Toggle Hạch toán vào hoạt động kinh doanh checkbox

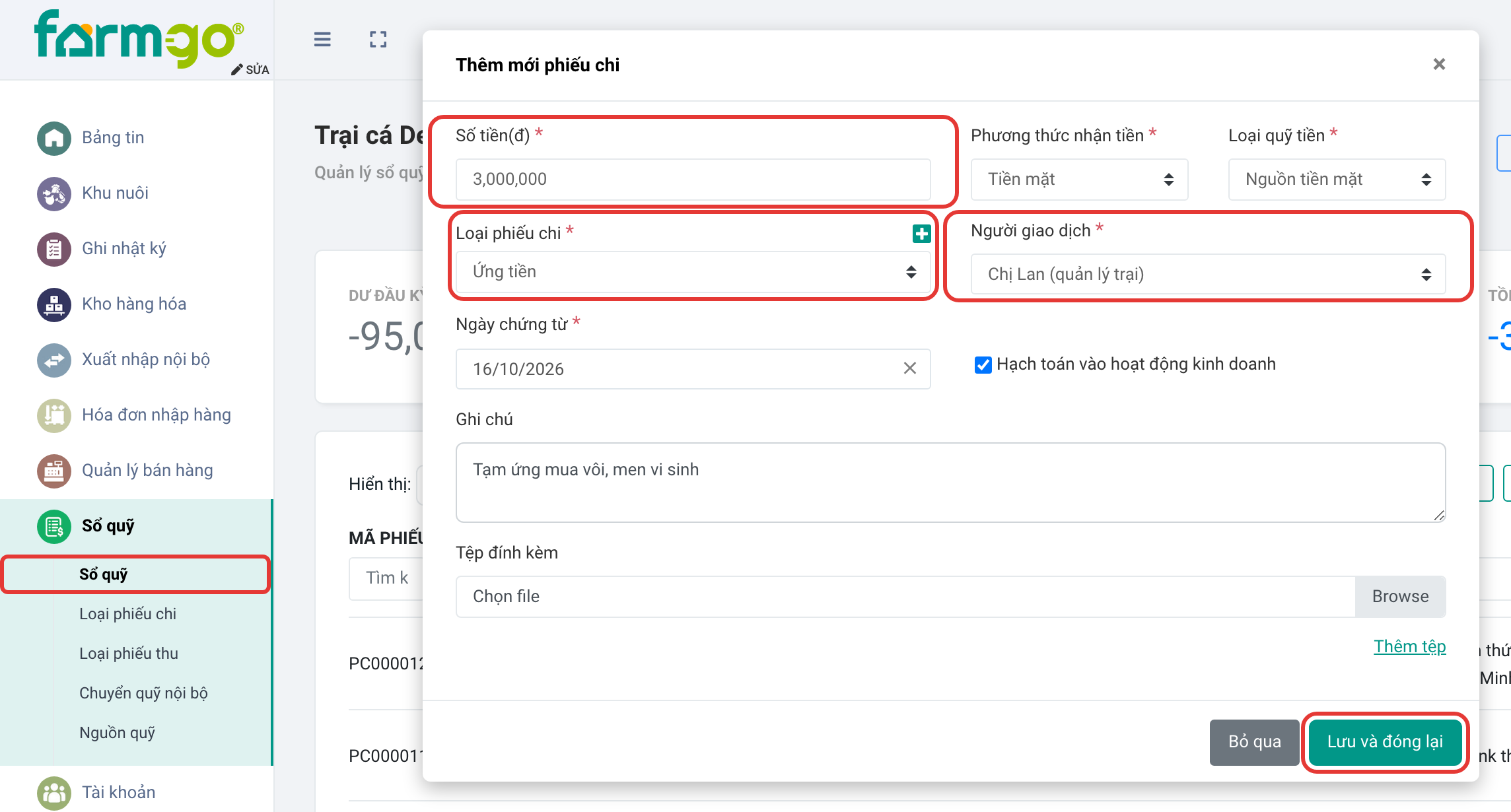pos(983,364)
